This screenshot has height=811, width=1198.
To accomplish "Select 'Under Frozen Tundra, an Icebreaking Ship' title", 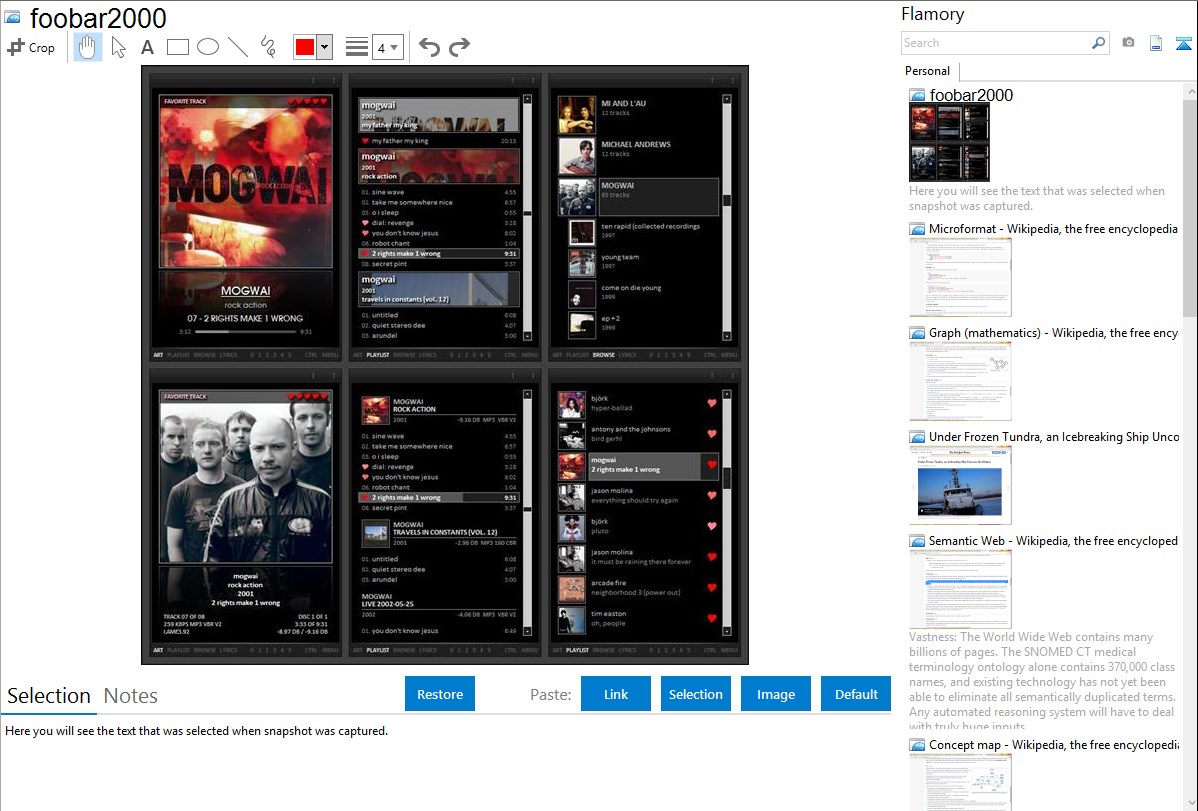I will (1054, 437).
